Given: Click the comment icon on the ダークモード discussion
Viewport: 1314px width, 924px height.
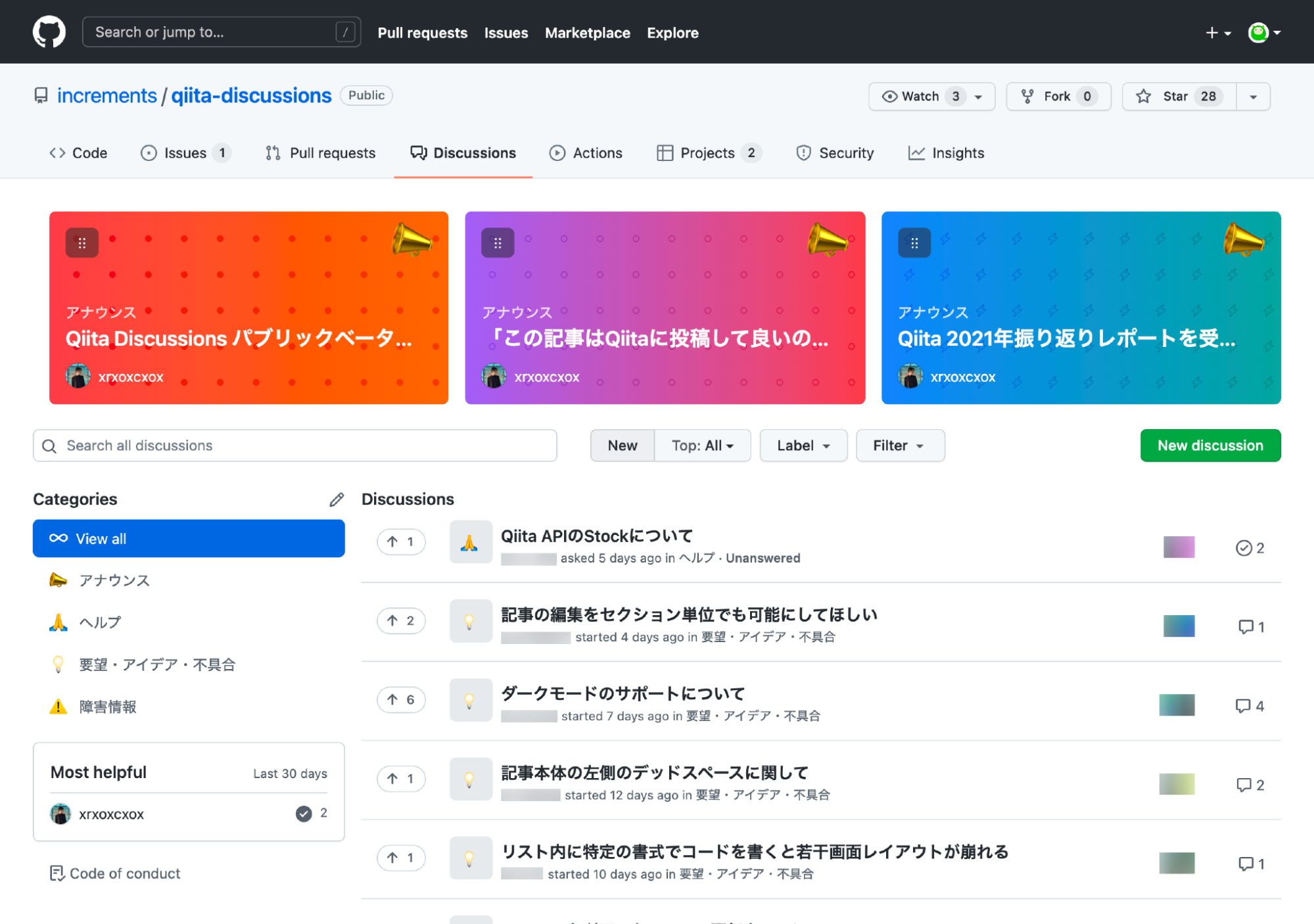Looking at the screenshot, I should point(1242,706).
